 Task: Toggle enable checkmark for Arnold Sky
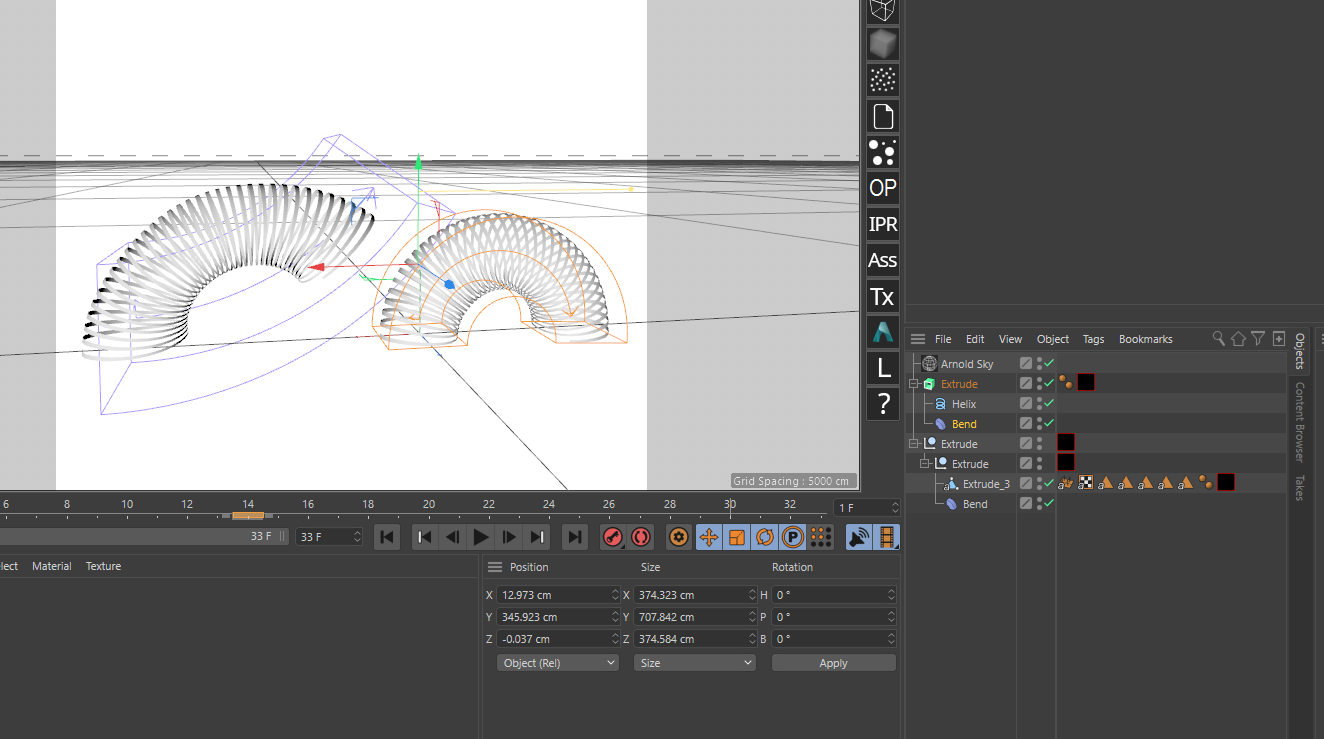1049,363
